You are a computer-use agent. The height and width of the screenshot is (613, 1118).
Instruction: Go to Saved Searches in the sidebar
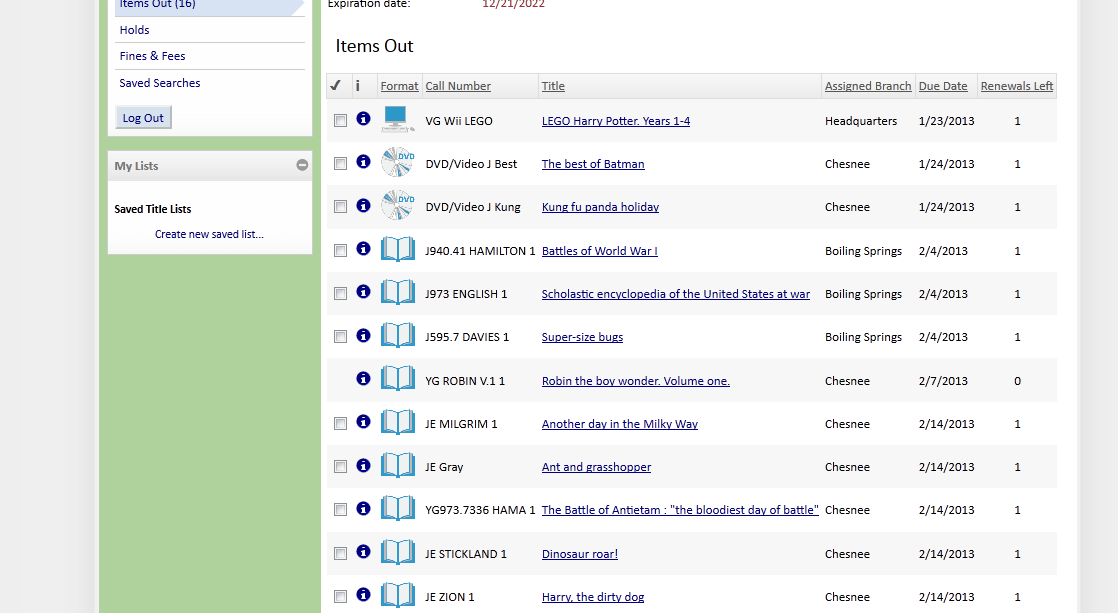coord(159,82)
